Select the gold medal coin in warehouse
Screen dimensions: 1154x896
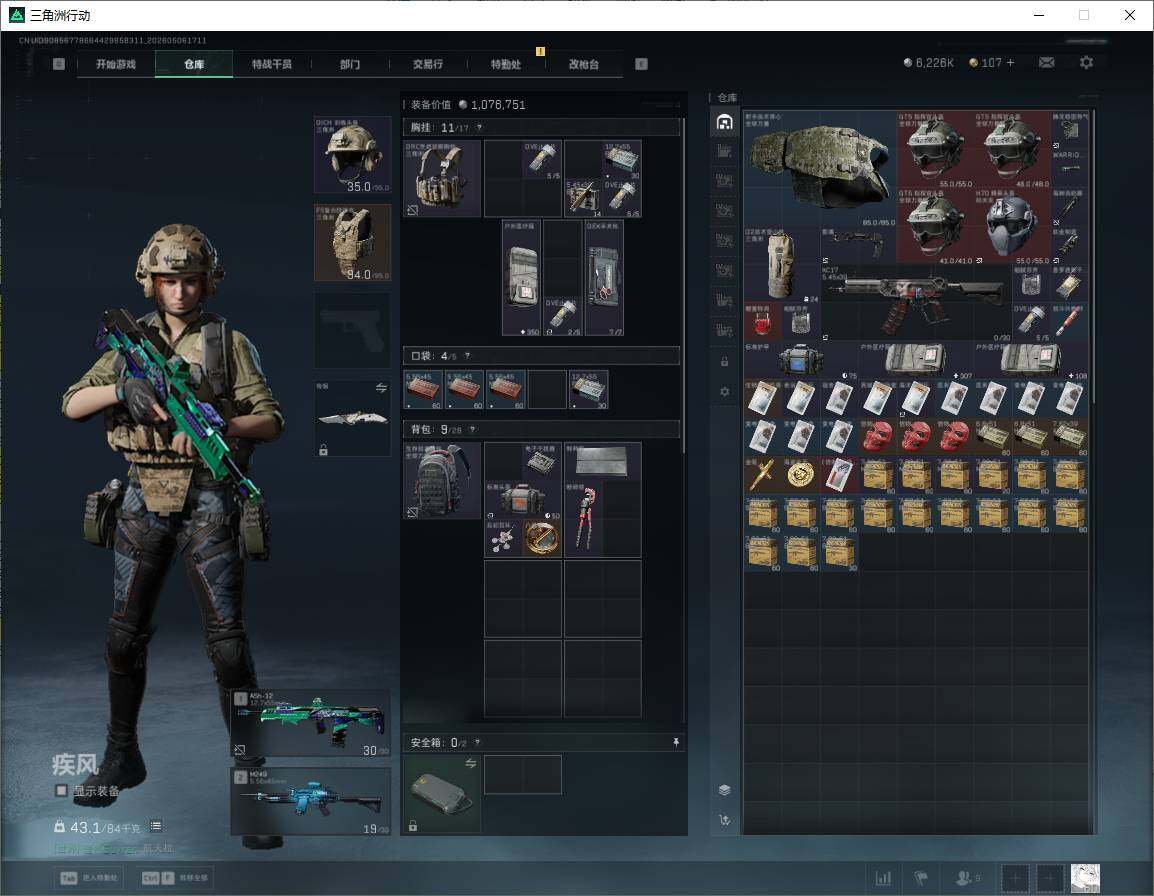[x=801, y=475]
